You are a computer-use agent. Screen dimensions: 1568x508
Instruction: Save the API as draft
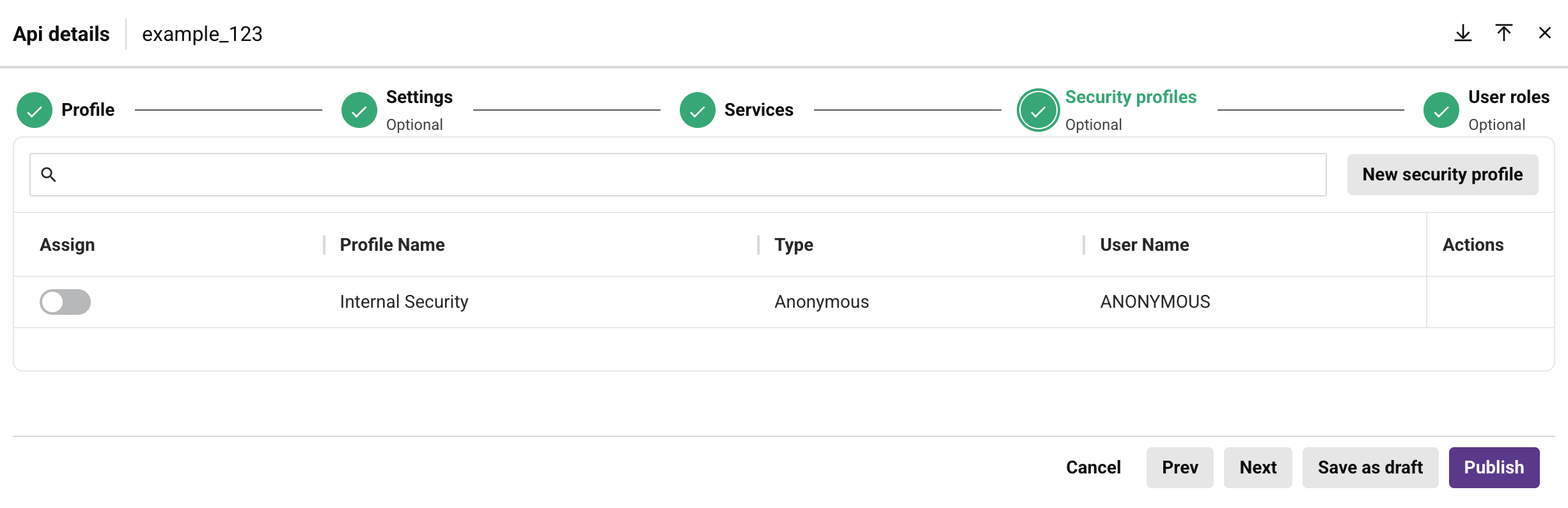coord(1370,467)
